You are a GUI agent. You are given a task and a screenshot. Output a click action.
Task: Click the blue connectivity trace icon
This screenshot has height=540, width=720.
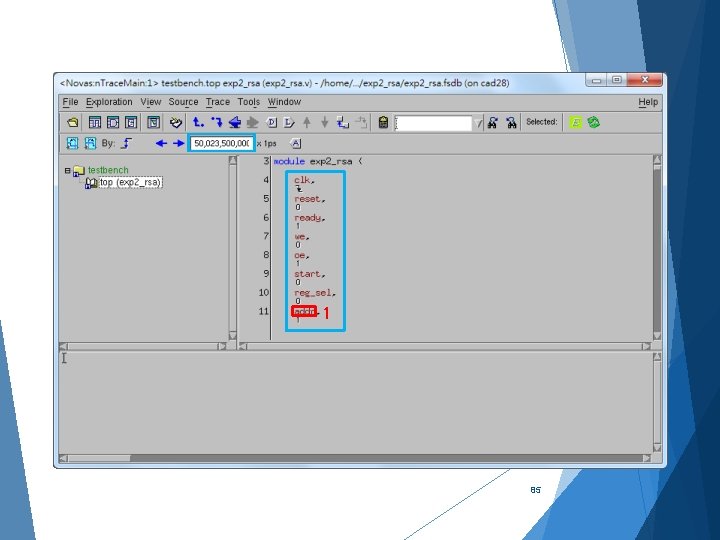(x=343, y=123)
